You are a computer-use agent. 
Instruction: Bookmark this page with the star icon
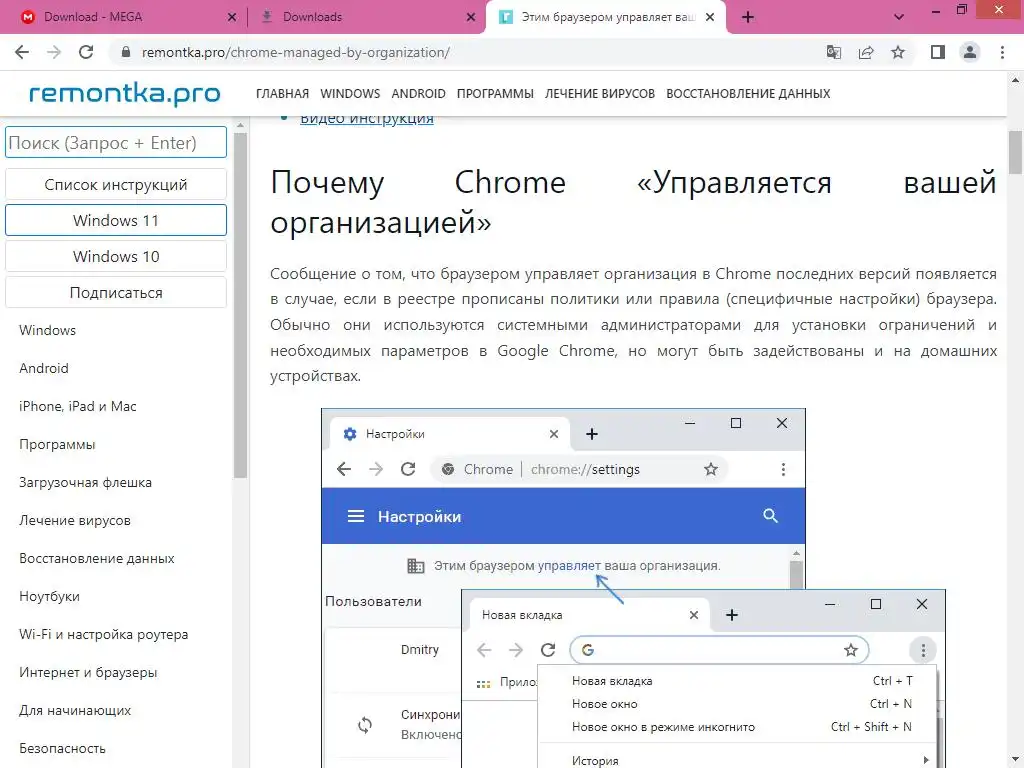898,52
